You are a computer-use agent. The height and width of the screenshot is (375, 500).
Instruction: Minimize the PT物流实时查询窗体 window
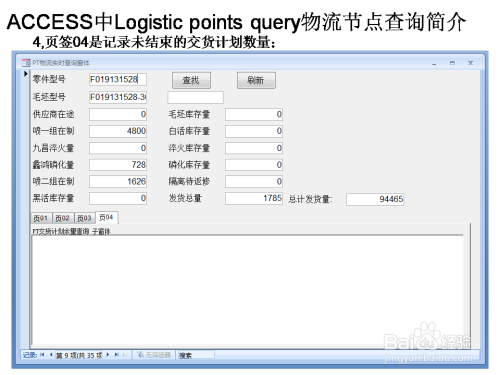[x=434, y=63]
